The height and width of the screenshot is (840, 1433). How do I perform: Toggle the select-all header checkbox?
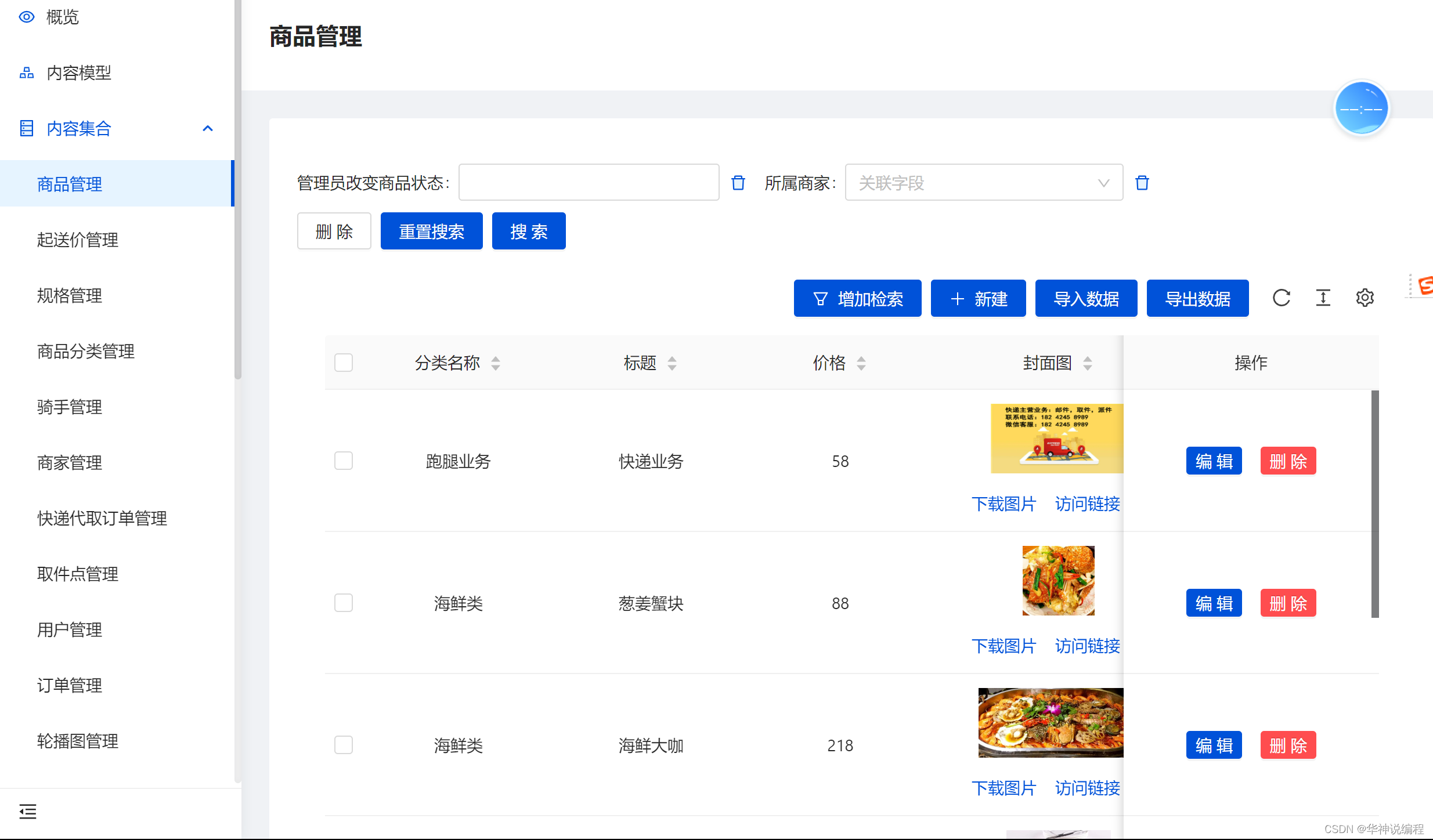pos(344,363)
